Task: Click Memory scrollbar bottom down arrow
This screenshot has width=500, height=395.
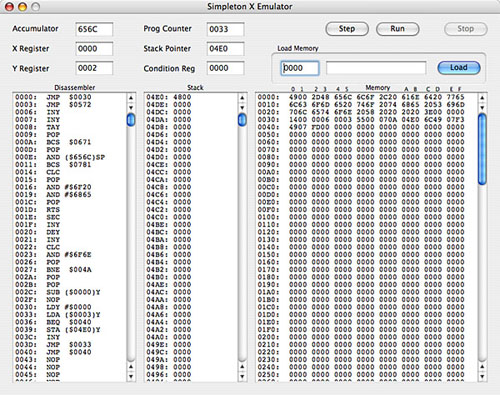Action: tap(482, 377)
